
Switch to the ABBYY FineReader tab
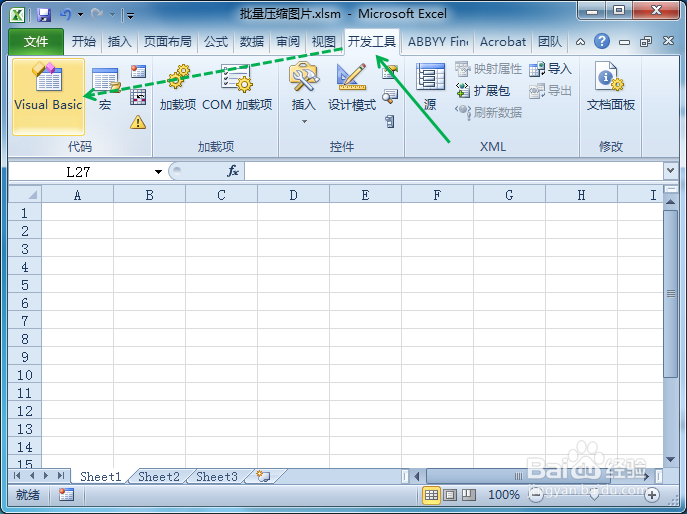click(438, 42)
